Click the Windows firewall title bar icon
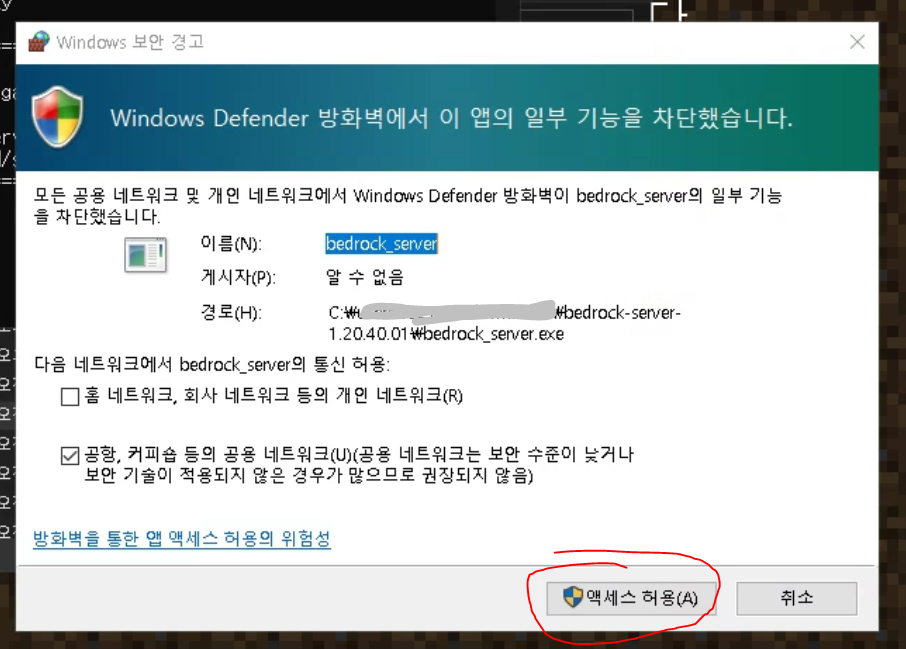Image resolution: width=906 pixels, height=649 pixels. pos(39,42)
